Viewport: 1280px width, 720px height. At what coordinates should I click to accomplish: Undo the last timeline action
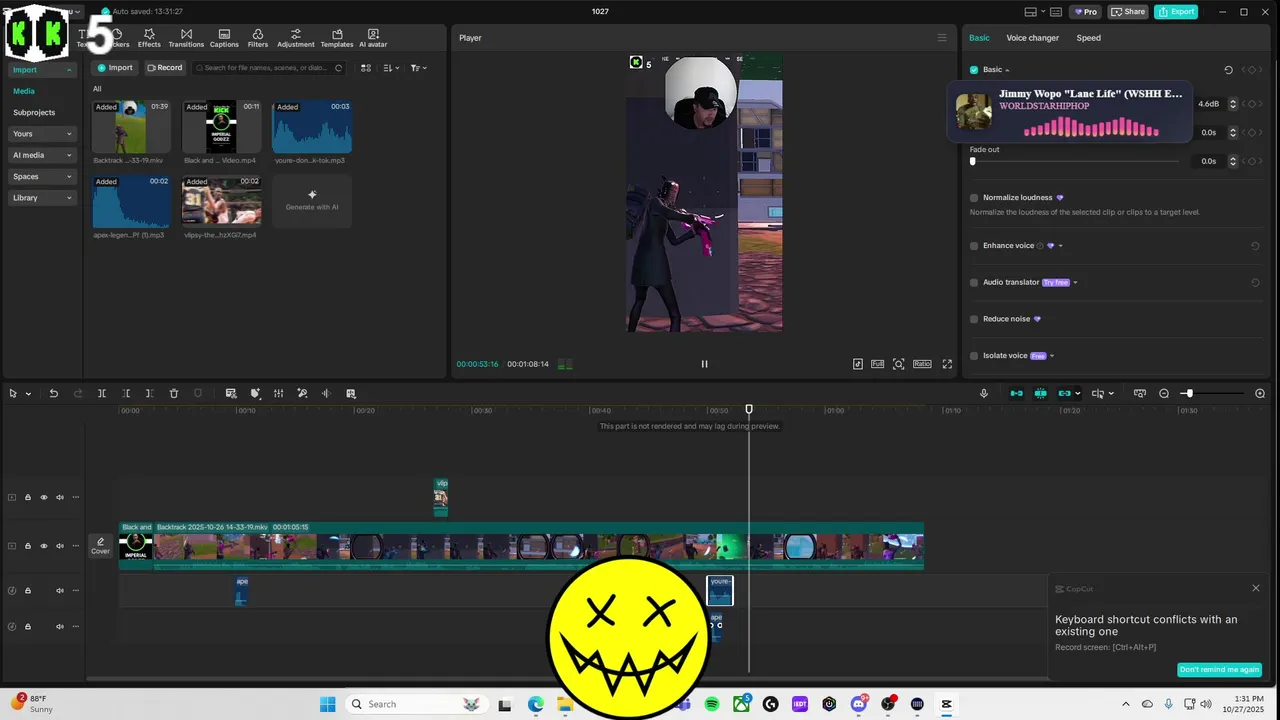(54, 393)
